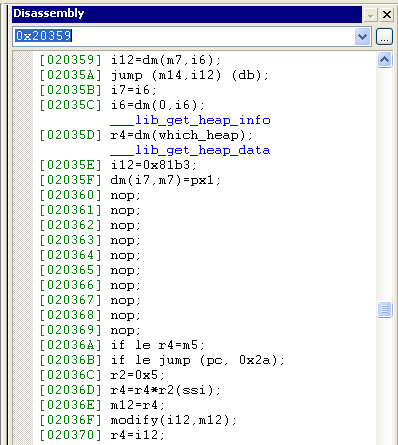Select instruction dm(i7,m7)=px1;
398x445 pixels.
coord(166,180)
